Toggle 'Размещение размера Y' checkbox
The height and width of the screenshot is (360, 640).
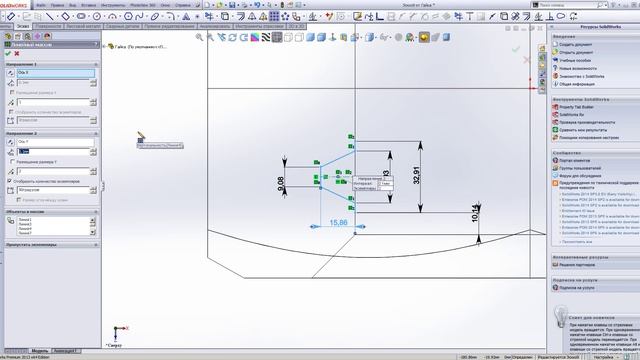tap(13, 162)
